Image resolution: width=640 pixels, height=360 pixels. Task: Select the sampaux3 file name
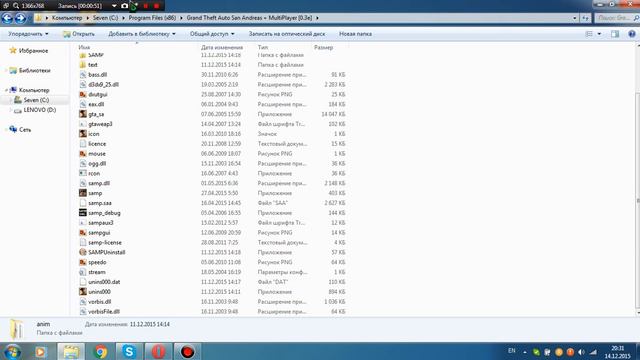pyautogui.click(x=101, y=223)
